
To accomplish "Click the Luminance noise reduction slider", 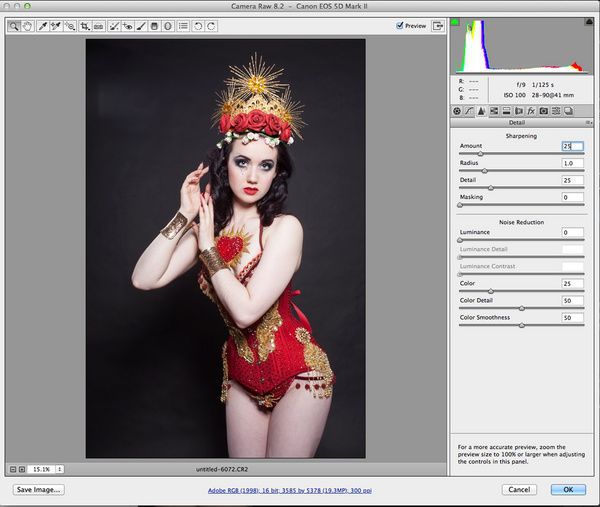I will (460, 240).
